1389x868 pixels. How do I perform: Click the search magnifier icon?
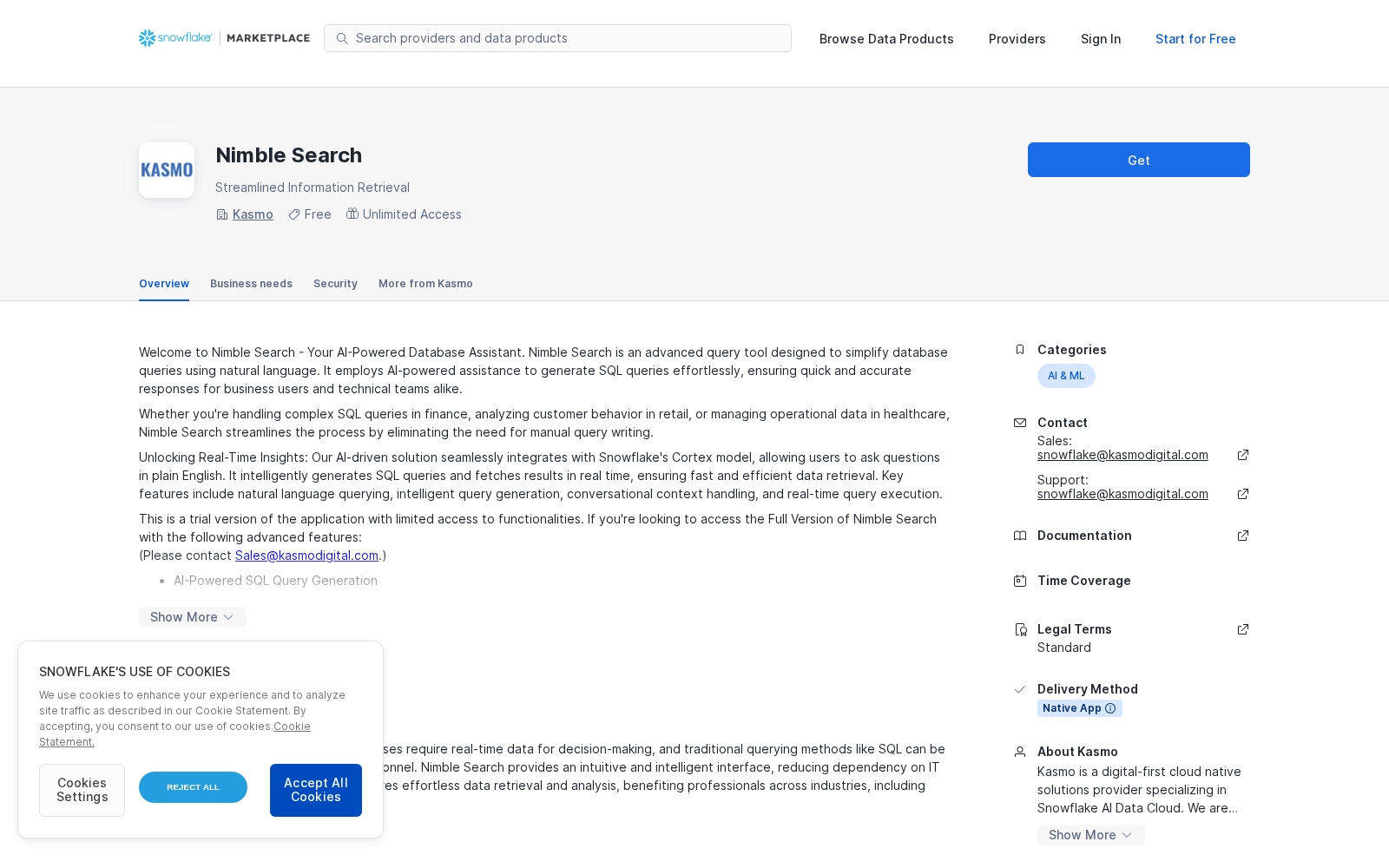click(342, 38)
